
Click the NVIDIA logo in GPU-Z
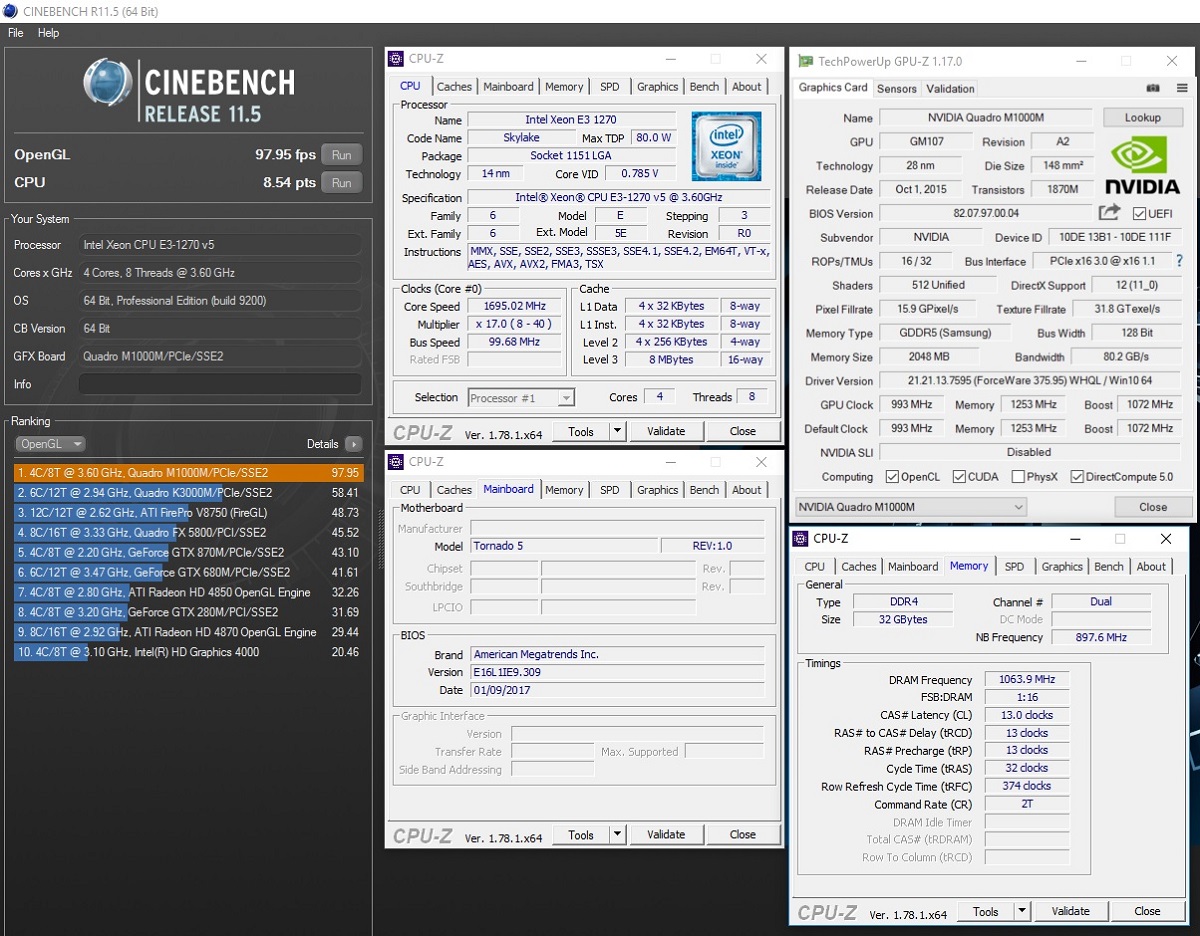1142,166
